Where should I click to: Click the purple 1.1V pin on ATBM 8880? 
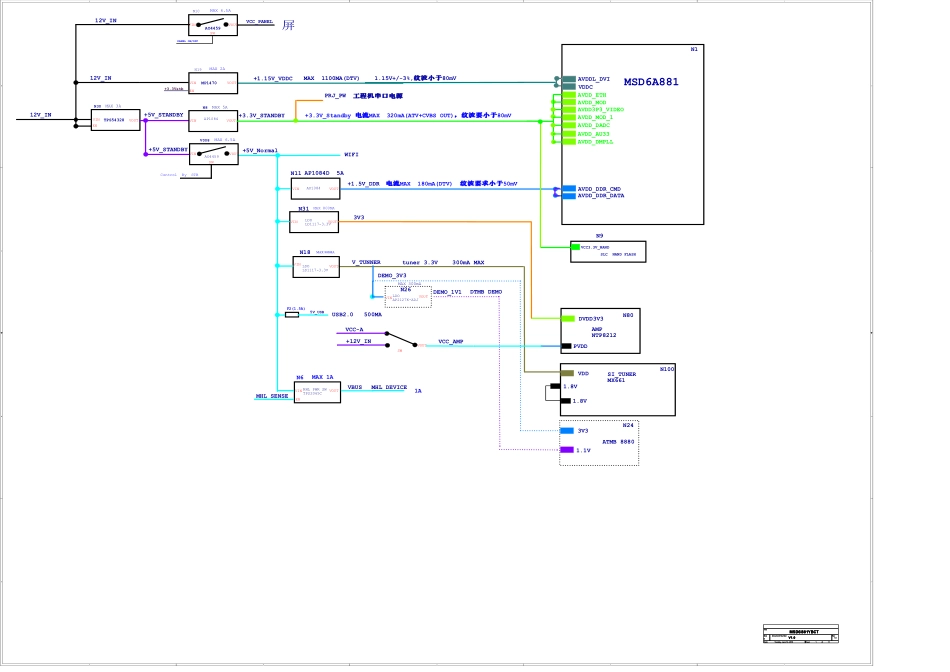[x=567, y=450]
